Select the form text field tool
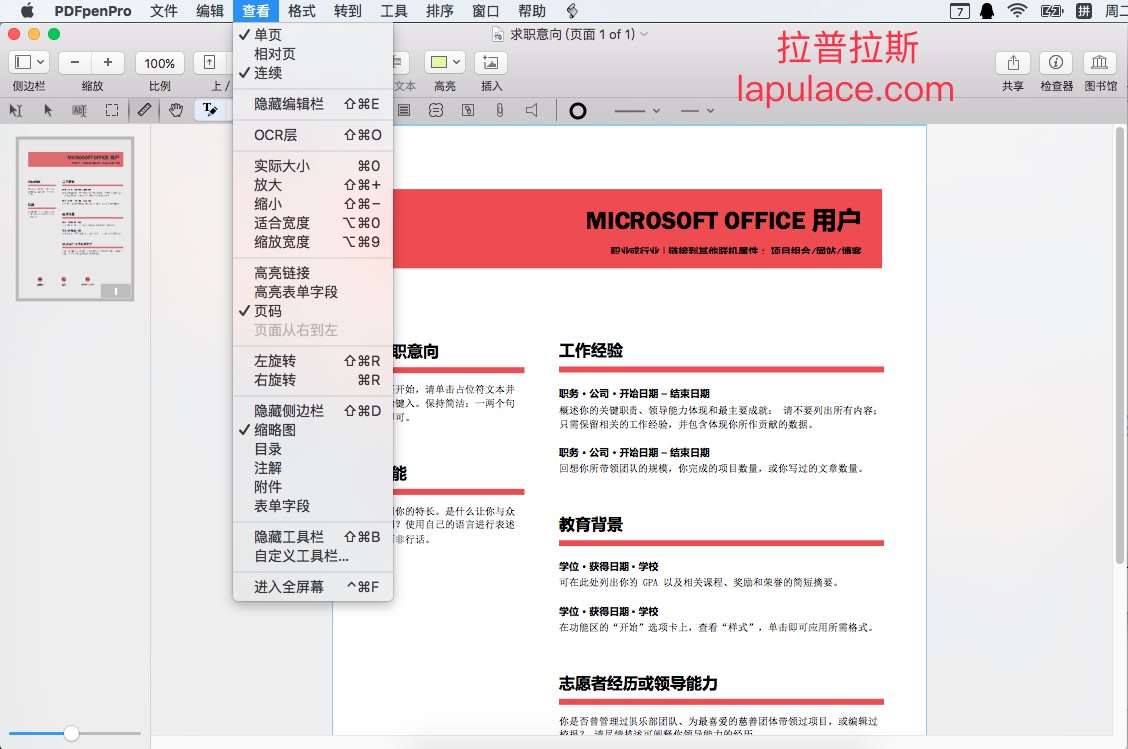 pyautogui.click(x=79, y=110)
